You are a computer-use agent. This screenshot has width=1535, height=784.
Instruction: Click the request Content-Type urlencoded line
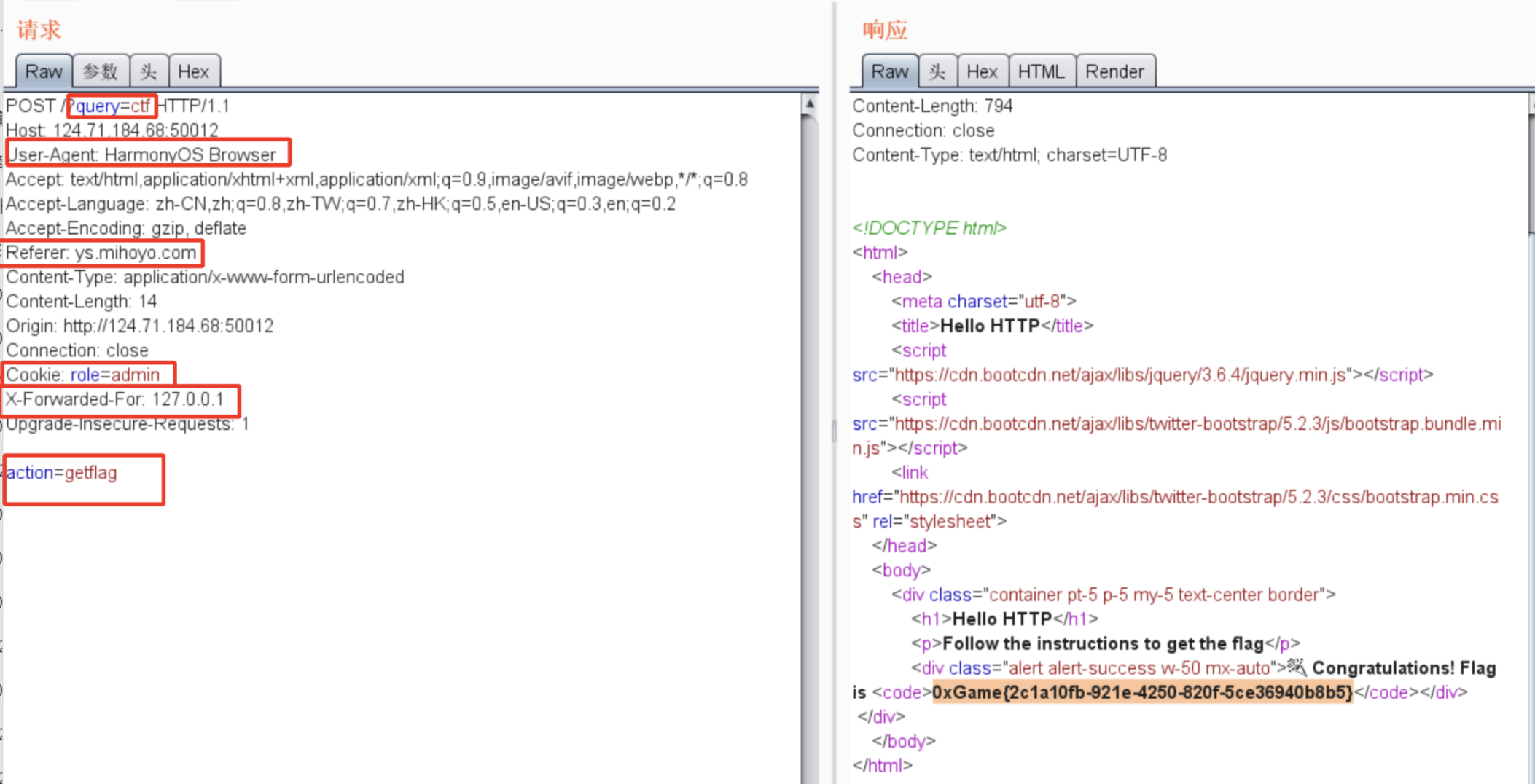click(205, 277)
